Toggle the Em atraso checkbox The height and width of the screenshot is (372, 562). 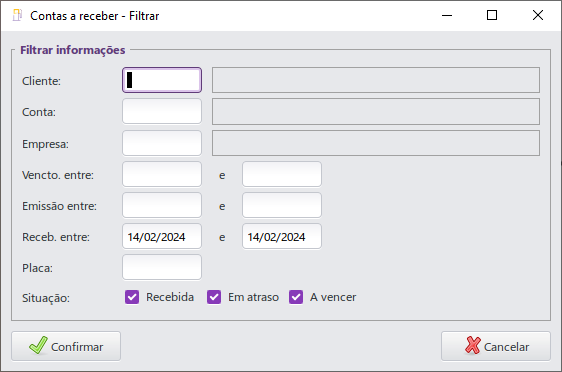click(x=214, y=297)
